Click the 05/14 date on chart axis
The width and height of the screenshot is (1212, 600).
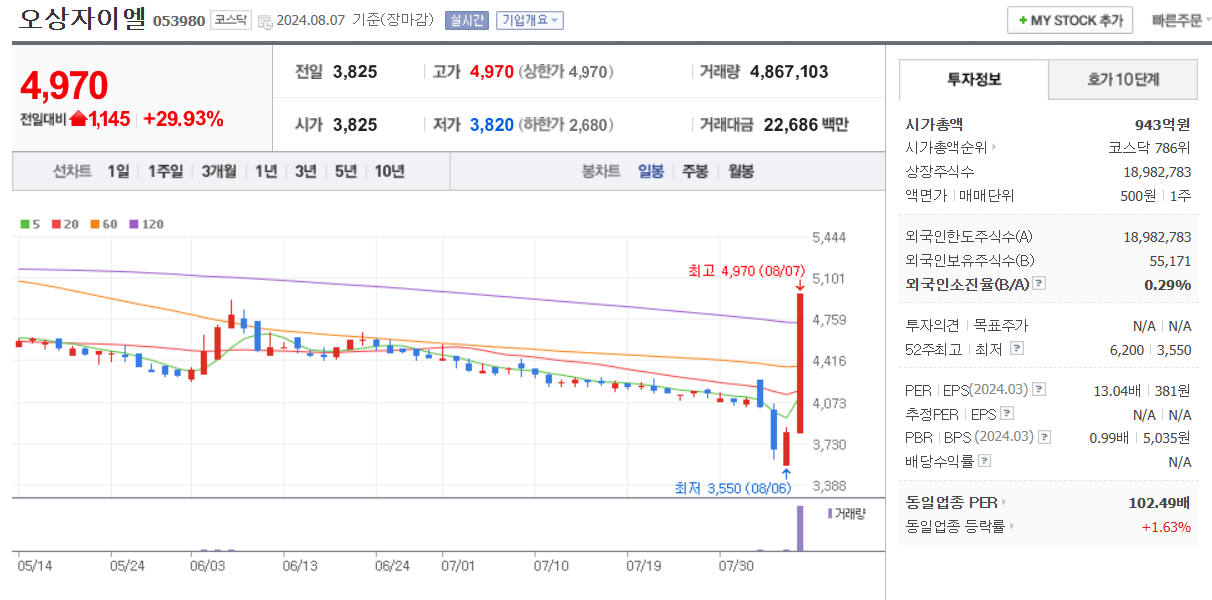(x=35, y=565)
